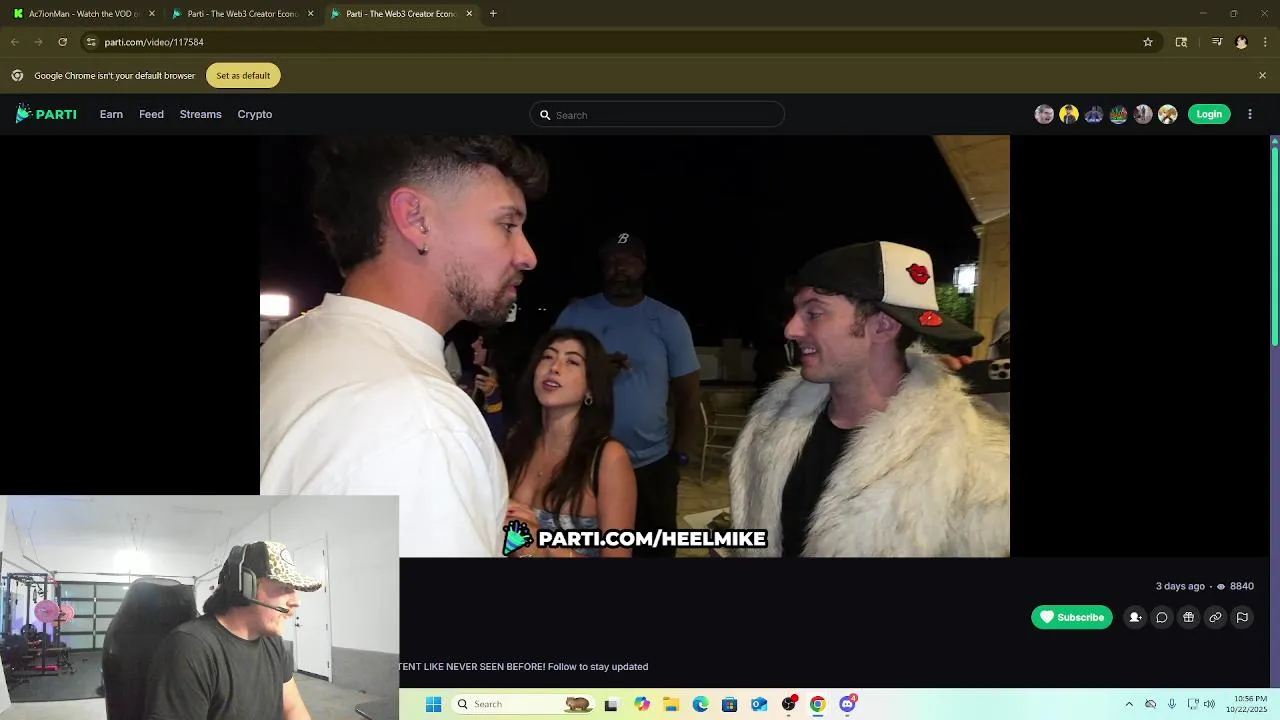Open OBS Studio from the taskbar
This screenshot has width=1280, height=720.
789,704
